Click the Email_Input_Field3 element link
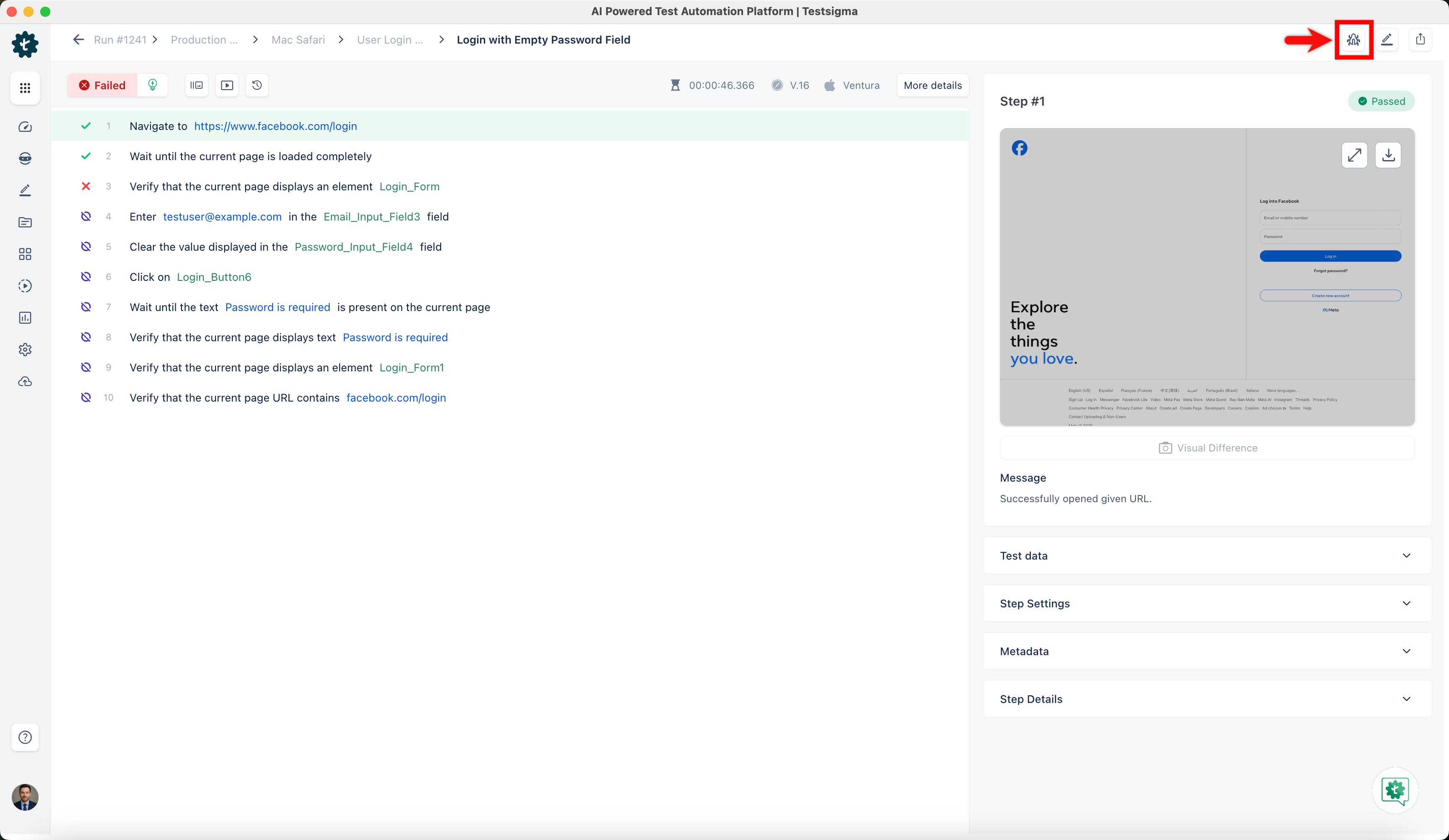Image resolution: width=1449 pixels, height=840 pixels. coord(372,217)
